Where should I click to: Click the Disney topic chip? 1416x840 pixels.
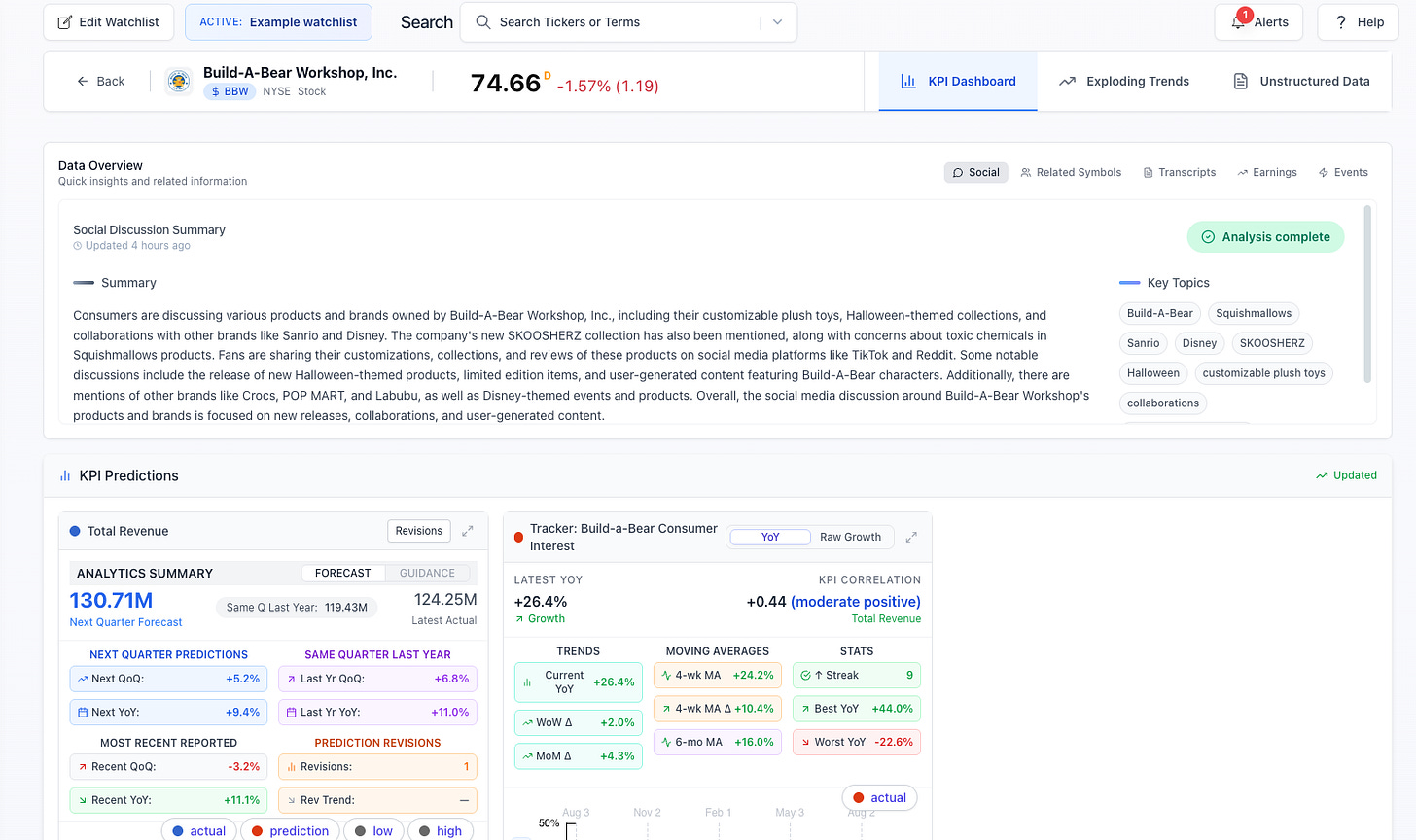tap(1199, 343)
